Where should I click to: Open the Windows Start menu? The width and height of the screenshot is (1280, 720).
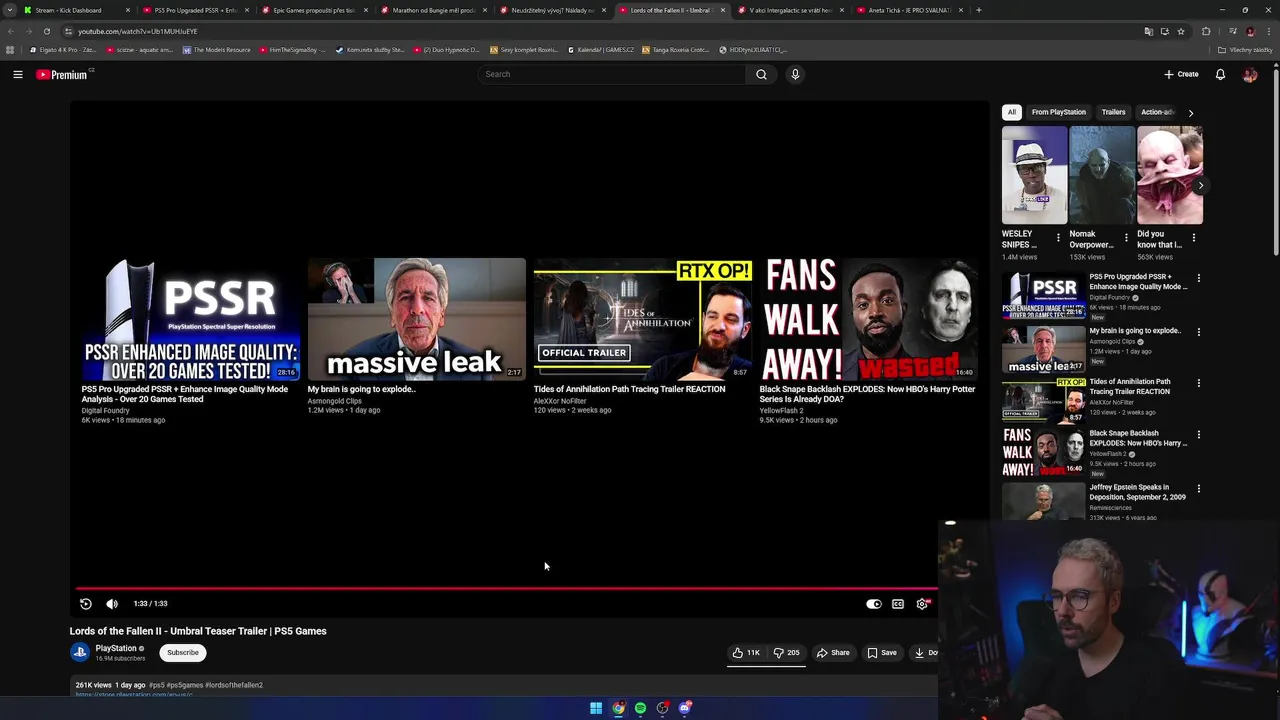596,708
